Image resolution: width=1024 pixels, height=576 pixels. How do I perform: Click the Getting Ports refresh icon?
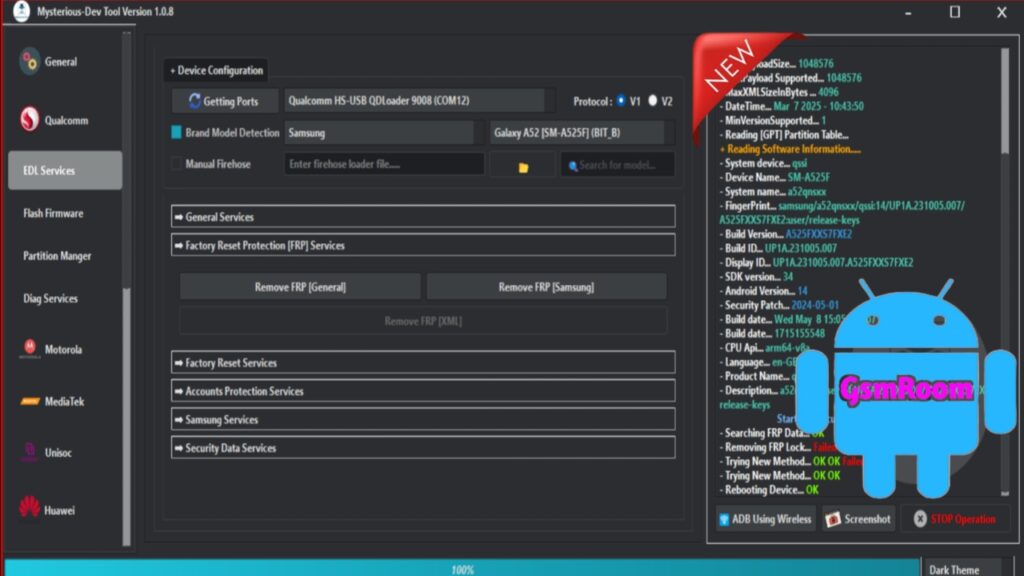coord(193,101)
